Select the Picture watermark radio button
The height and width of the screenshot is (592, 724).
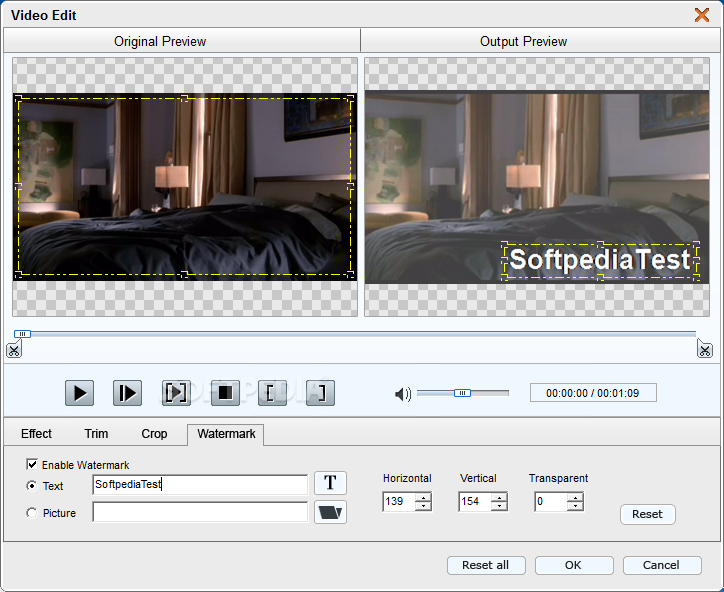tap(31, 513)
